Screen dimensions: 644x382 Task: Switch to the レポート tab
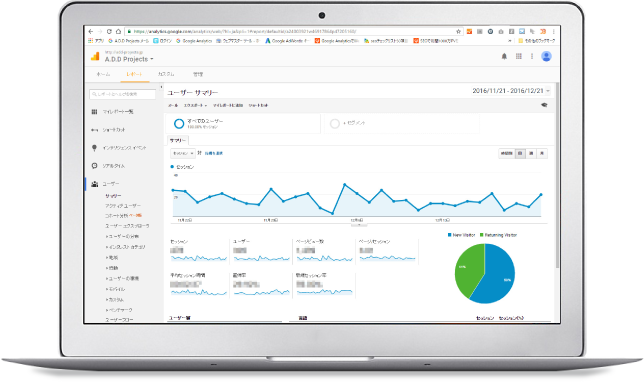coord(134,74)
